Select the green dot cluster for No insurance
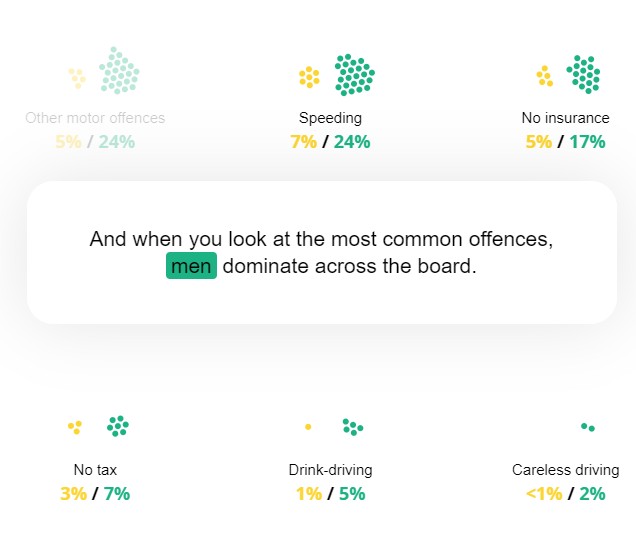This screenshot has height=543, width=636. click(x=583, y=74)
